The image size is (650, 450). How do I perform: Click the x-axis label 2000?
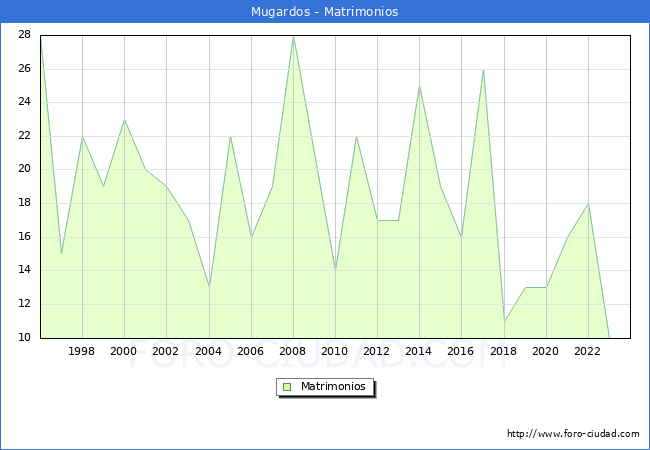[x=124, y=351]
